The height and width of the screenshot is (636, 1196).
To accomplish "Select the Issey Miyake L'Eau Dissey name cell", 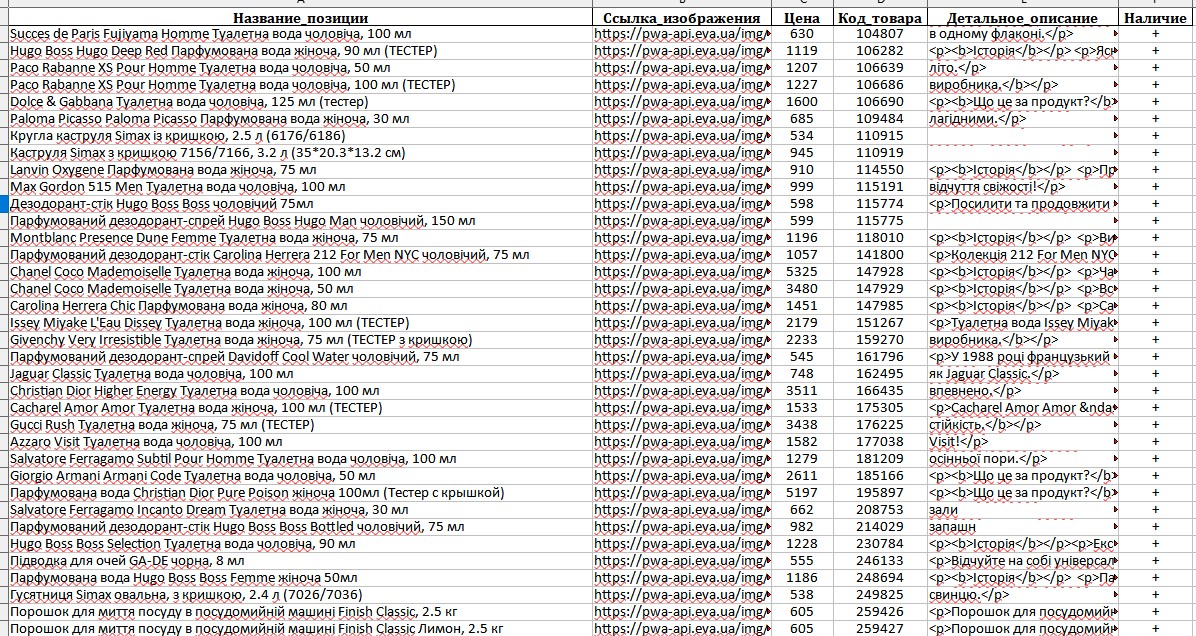I will tap(301, 323).
